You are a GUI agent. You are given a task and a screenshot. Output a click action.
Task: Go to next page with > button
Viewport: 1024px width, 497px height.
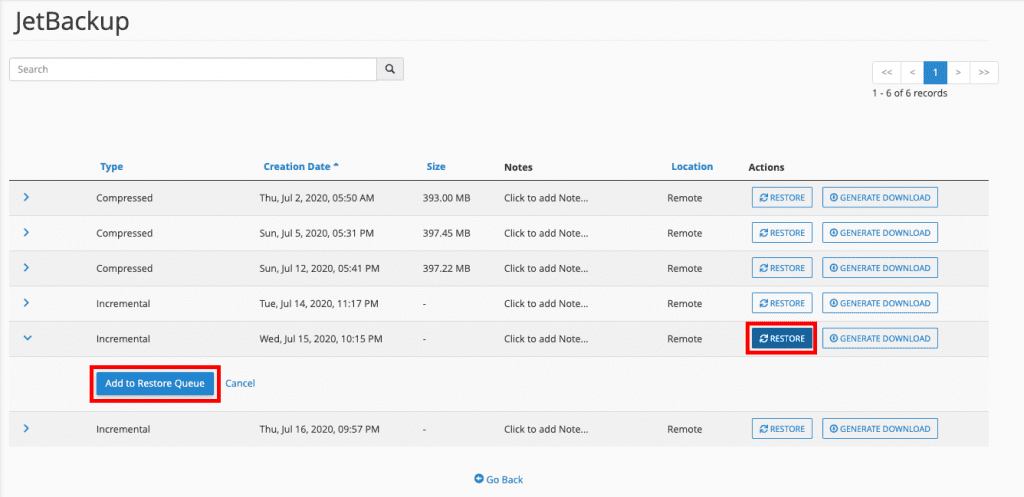coord(958,72)
